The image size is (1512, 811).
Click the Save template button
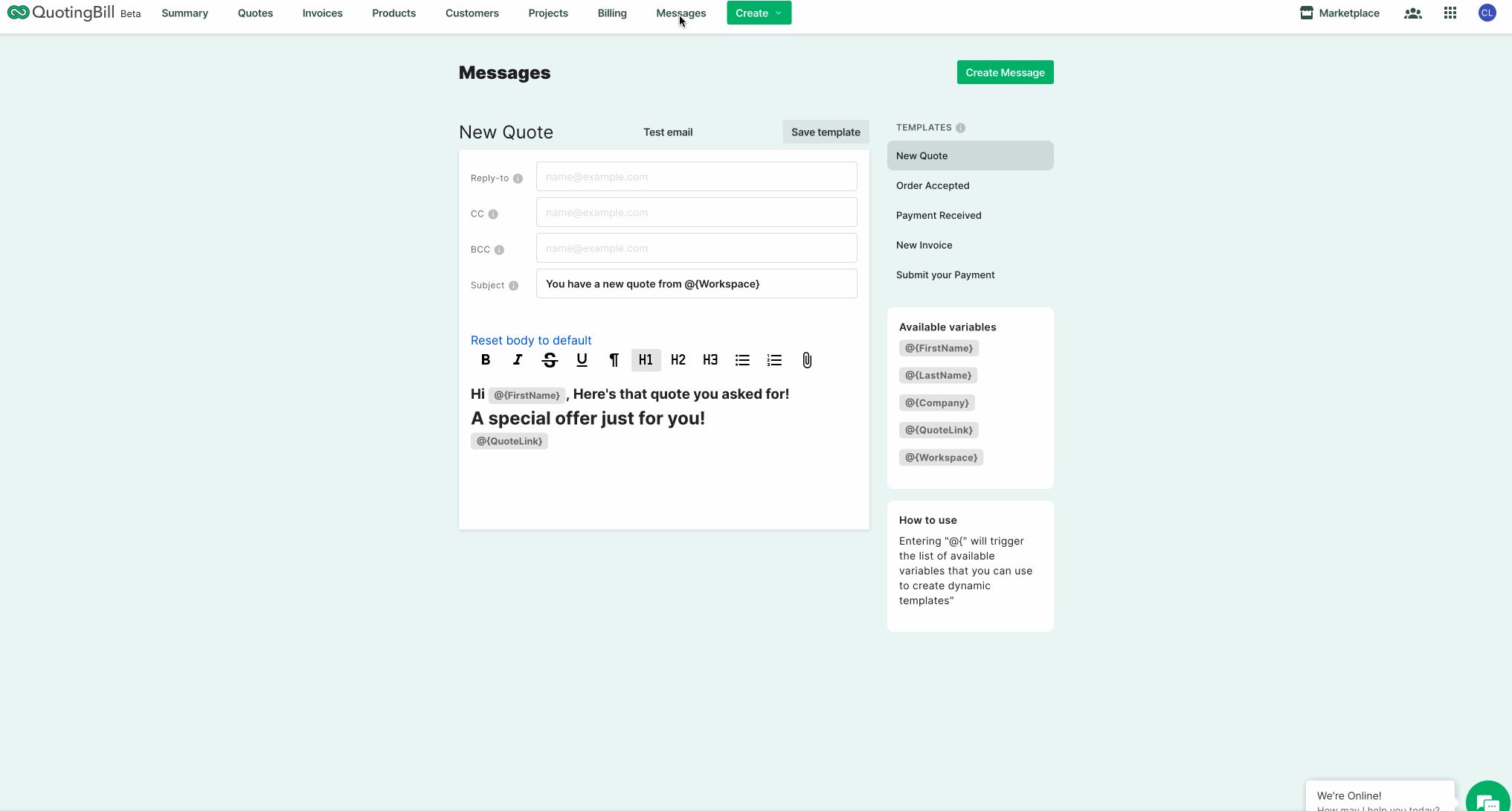click(x=826, y=132)
